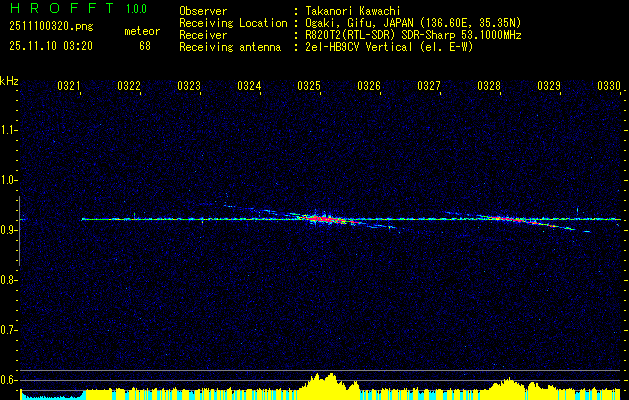Screen dimensions: 629x400
Task: Click time marker 0329
Action: point(549,85)
